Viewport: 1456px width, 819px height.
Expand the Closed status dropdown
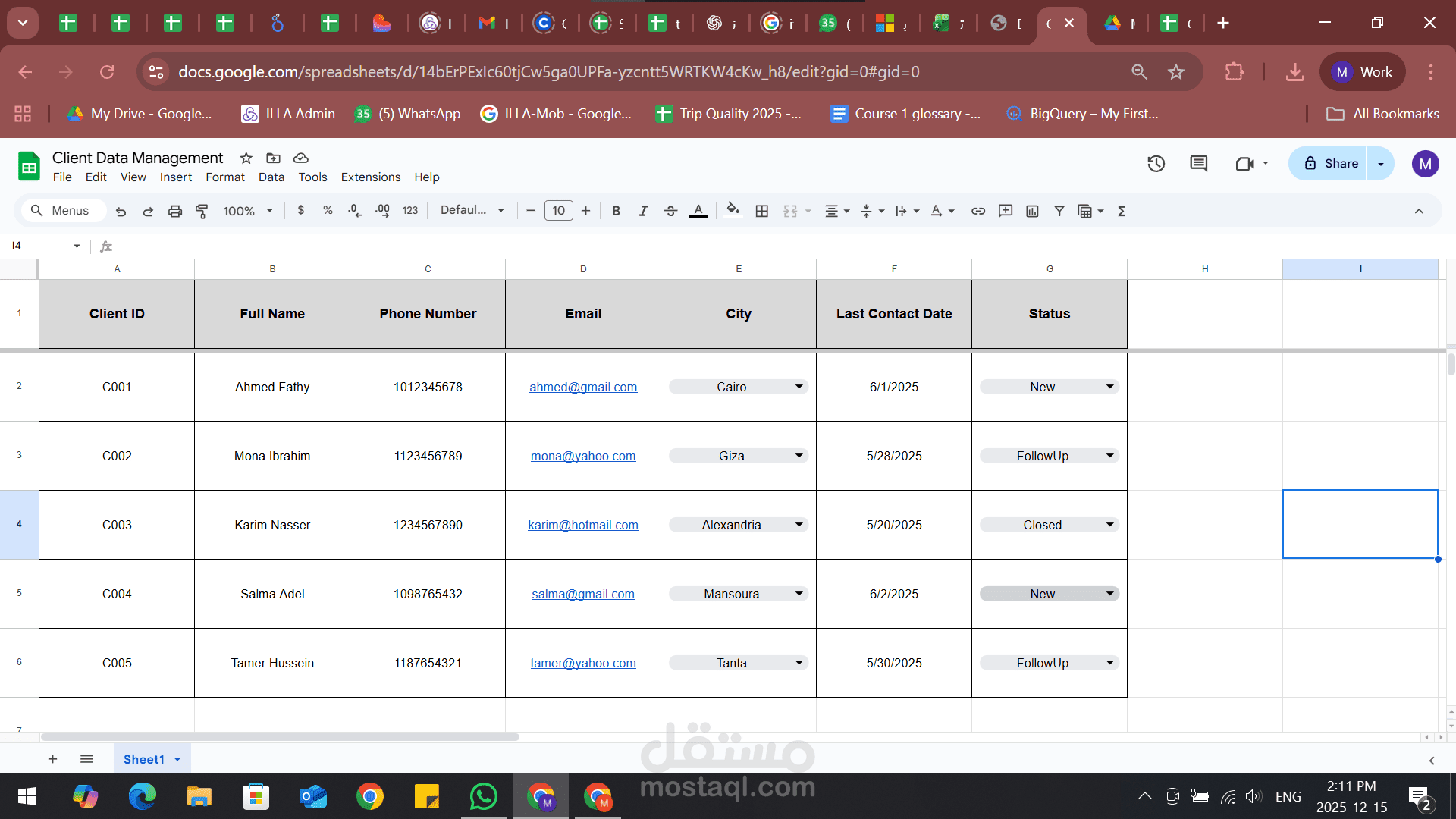tap(1109, 525)
